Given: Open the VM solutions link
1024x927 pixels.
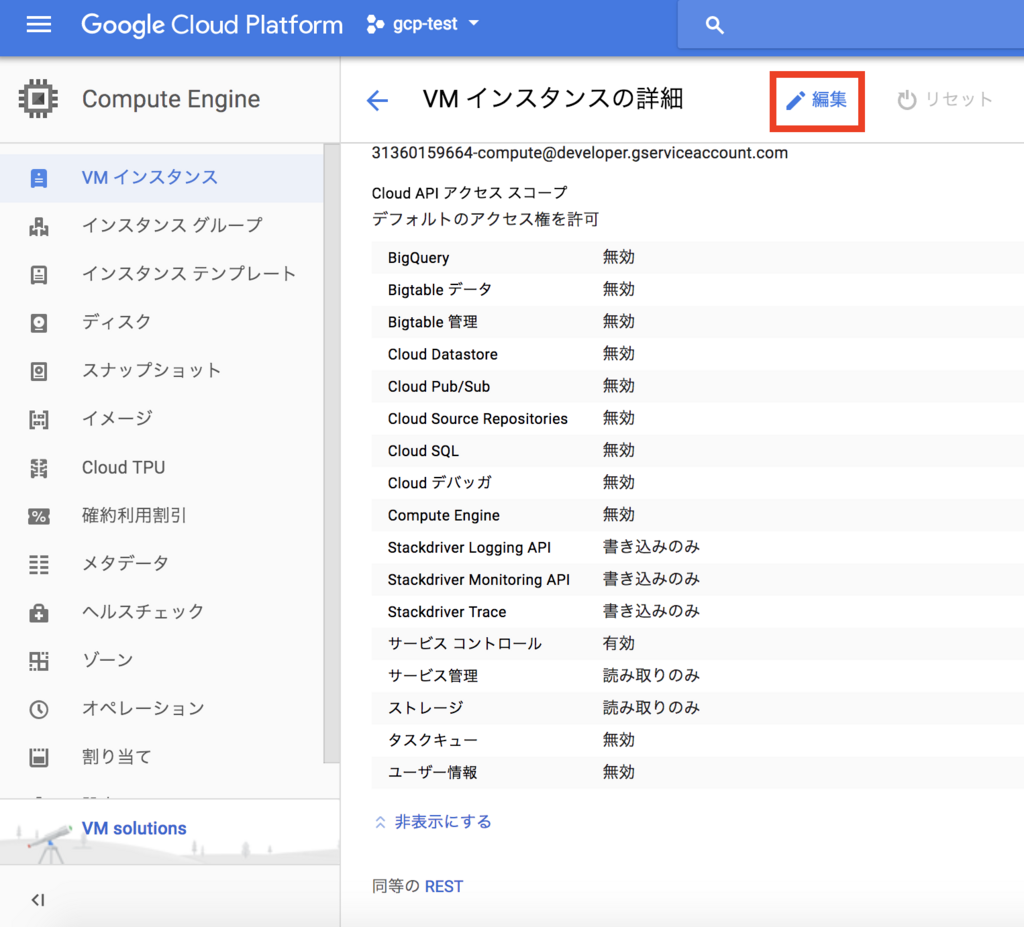Looking at the screenshot, I should coord(134,828).
